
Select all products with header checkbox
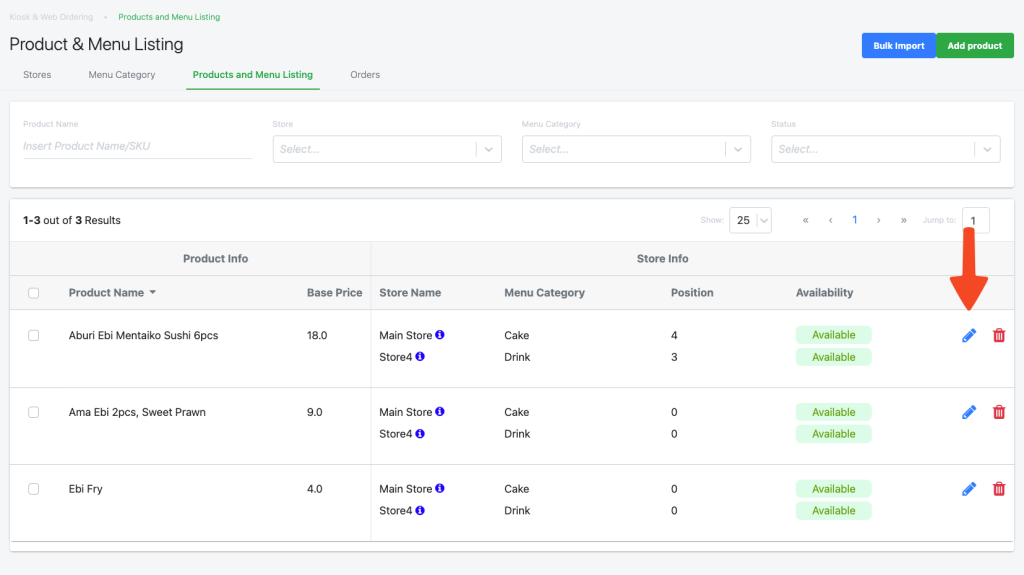click(x=33, y=293)
